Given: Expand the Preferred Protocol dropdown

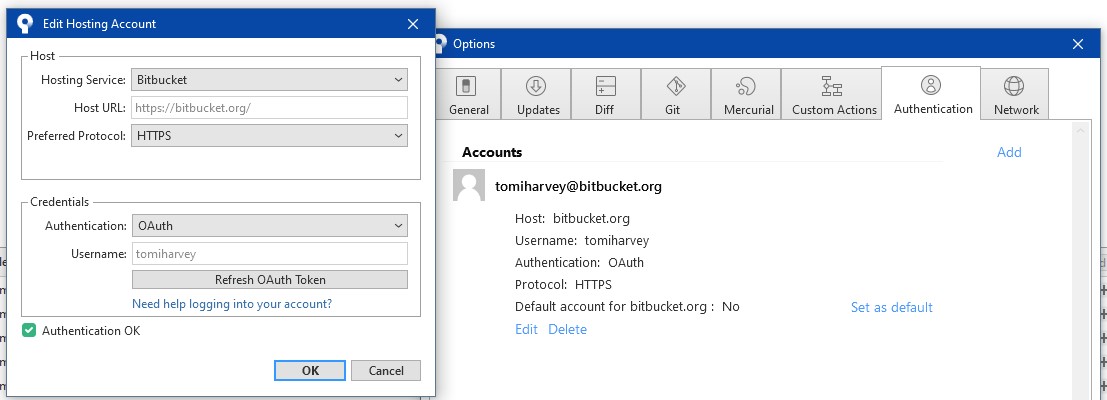Looking at the screenshot, I should 270,135.
